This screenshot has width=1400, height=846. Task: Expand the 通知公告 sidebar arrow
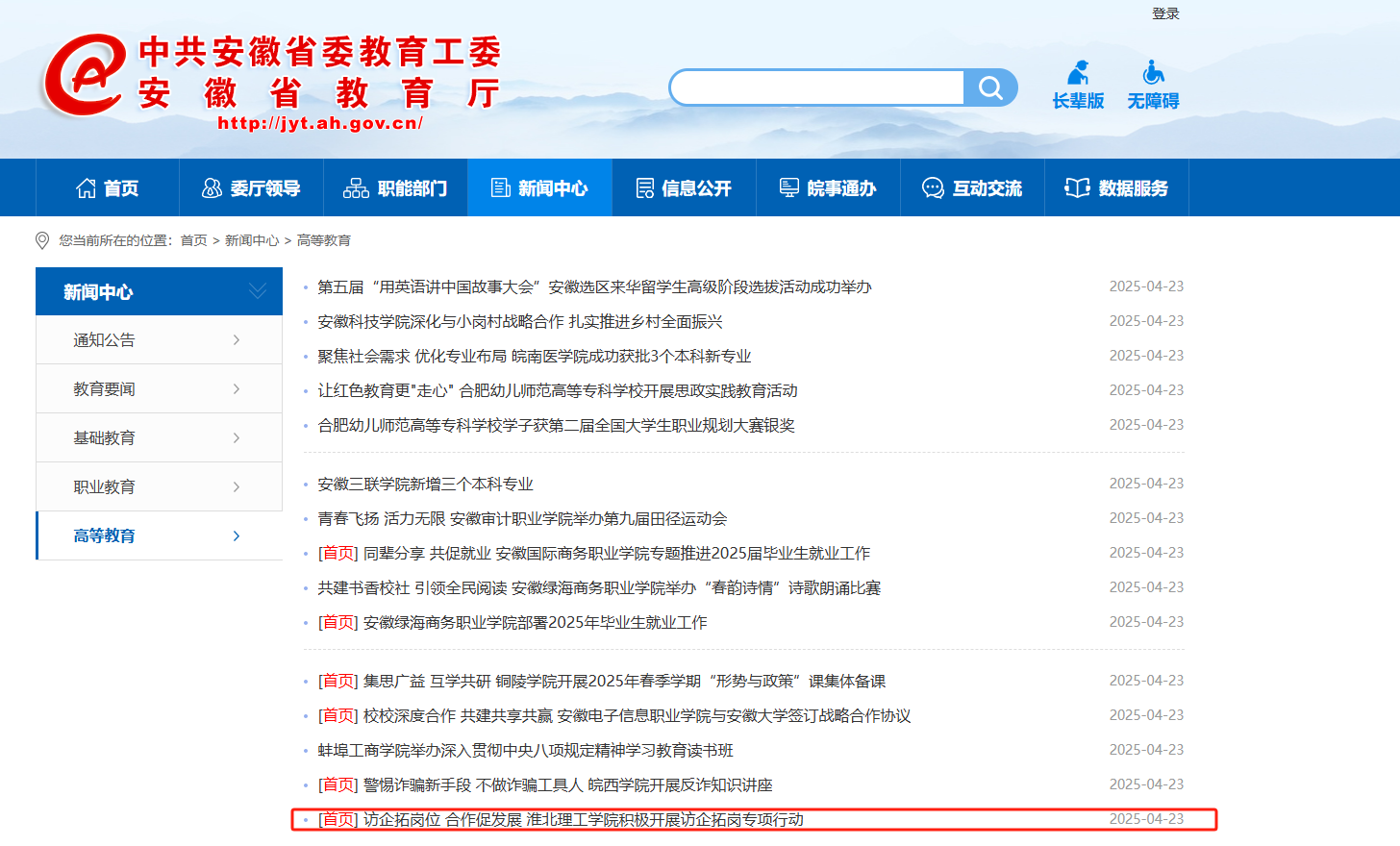(x=237, y=340)
